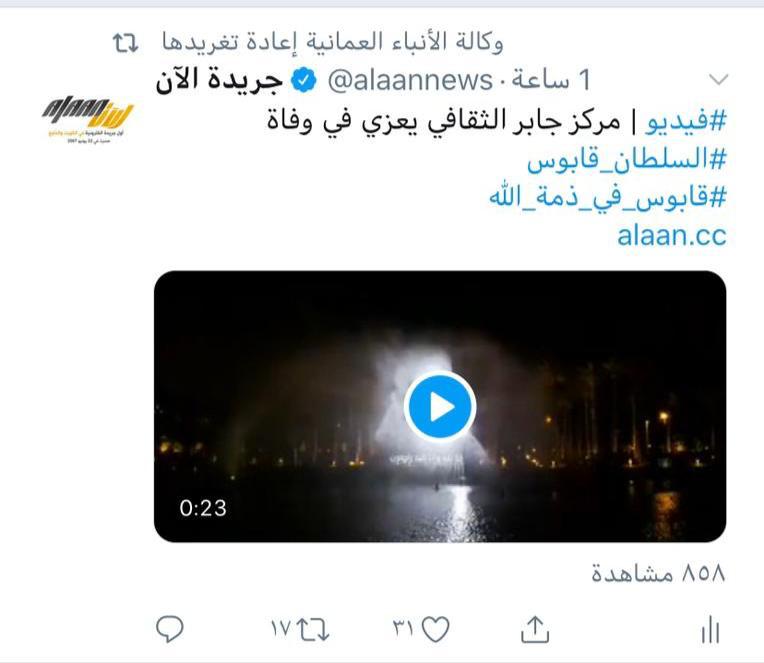Open the #السلطان_قابوس hashtag

tap(627, 159)
